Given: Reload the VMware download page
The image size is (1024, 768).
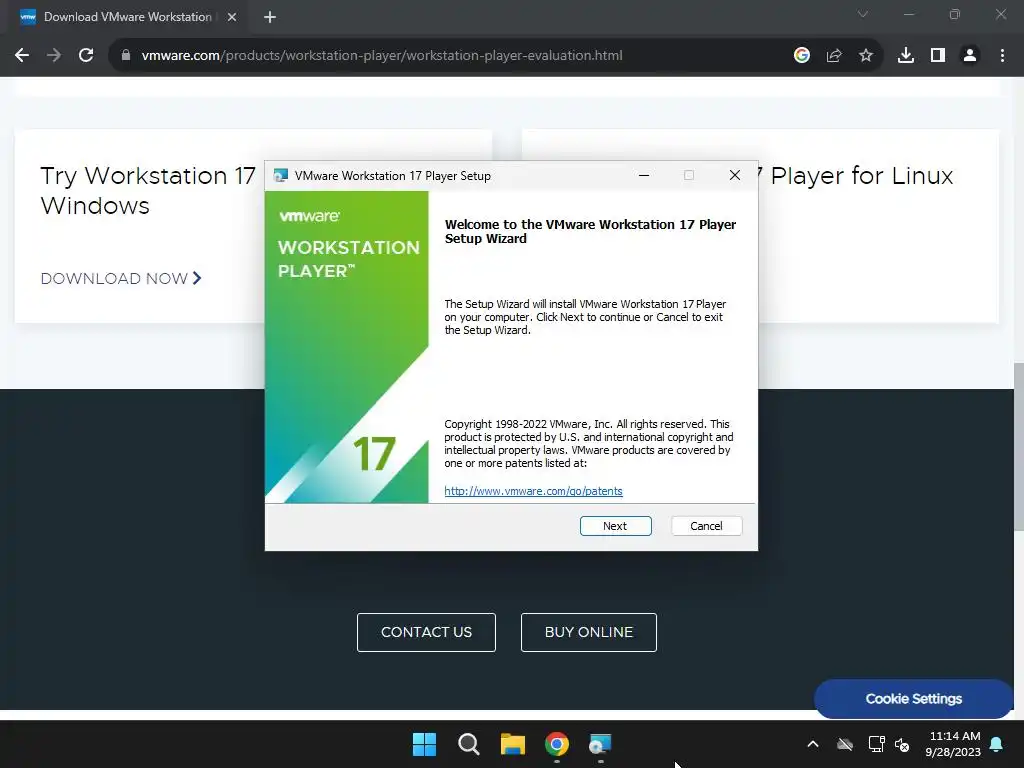Looking at the screenshot, I should [86, 56].
